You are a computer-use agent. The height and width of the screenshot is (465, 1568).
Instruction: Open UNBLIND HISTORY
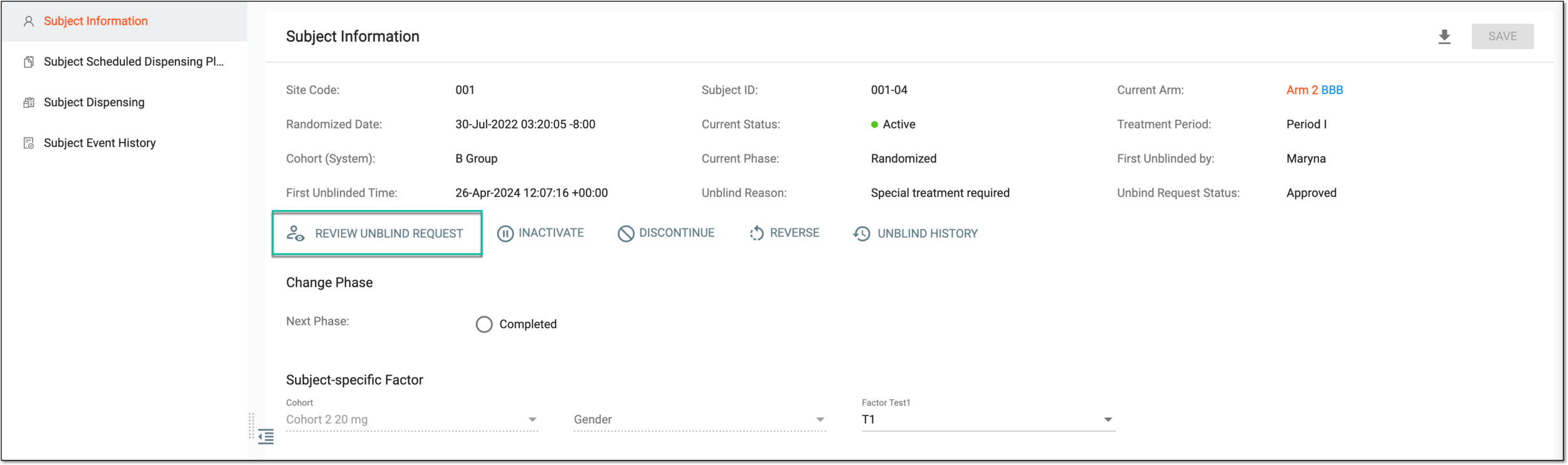point(916,233)
